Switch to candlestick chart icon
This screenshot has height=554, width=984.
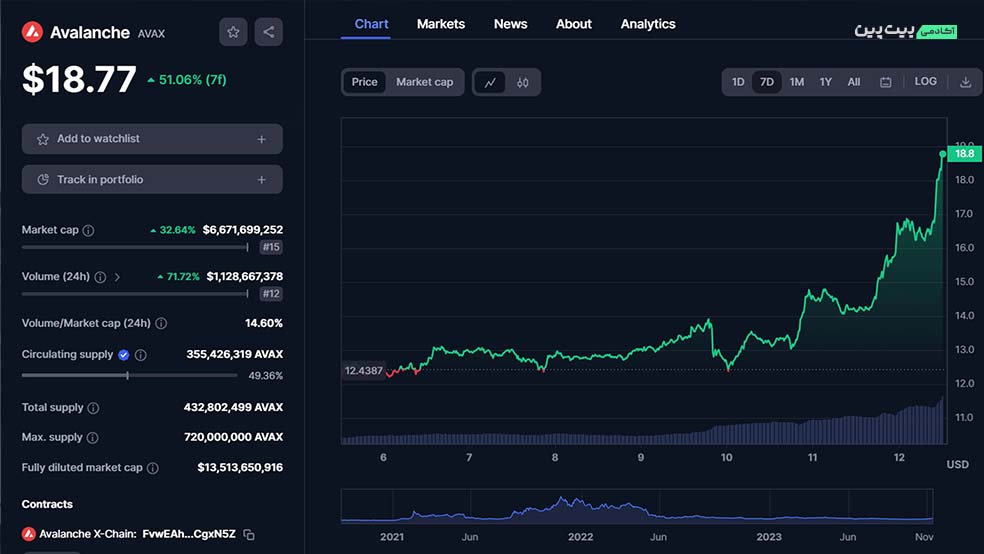(523, 82)
